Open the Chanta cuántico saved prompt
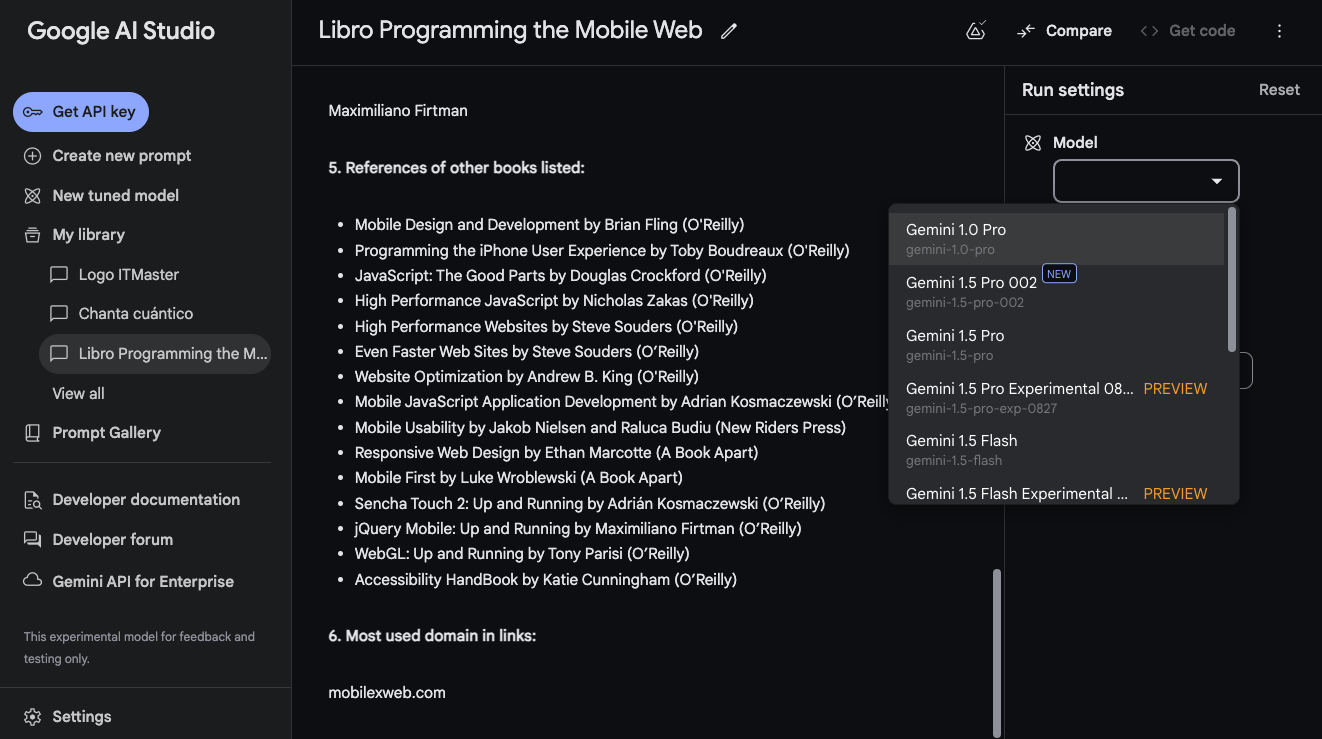Viewport: 1322px width, 739px height. tap(135, 314)
